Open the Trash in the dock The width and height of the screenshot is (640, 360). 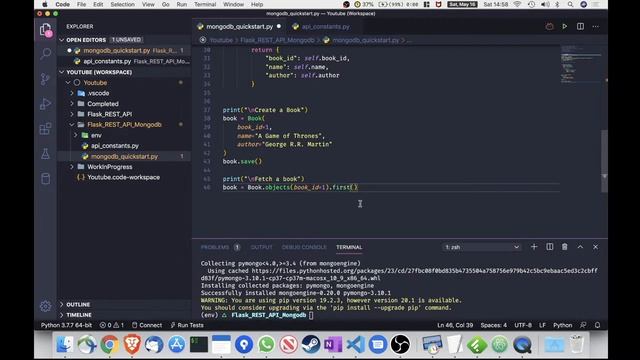click(576, 344)
